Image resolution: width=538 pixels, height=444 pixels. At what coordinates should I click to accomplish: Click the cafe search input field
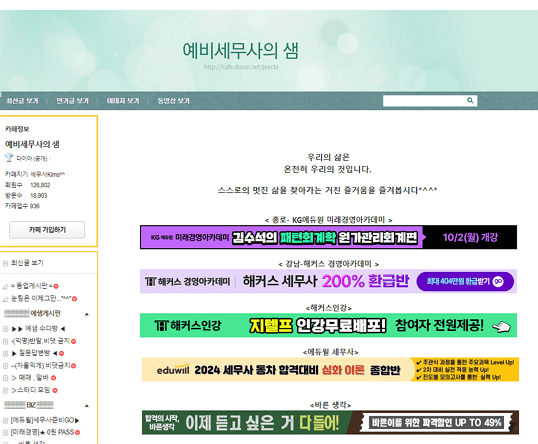tap(424, 101)
